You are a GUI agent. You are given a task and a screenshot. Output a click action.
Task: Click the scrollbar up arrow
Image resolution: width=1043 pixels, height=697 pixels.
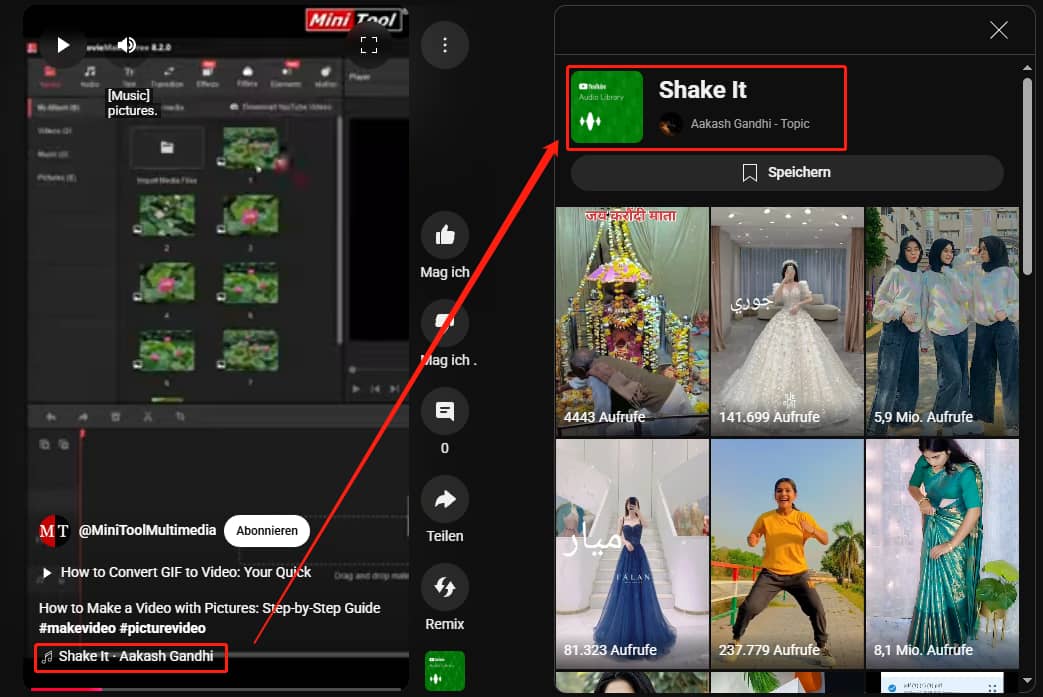tap(1027, 68)
